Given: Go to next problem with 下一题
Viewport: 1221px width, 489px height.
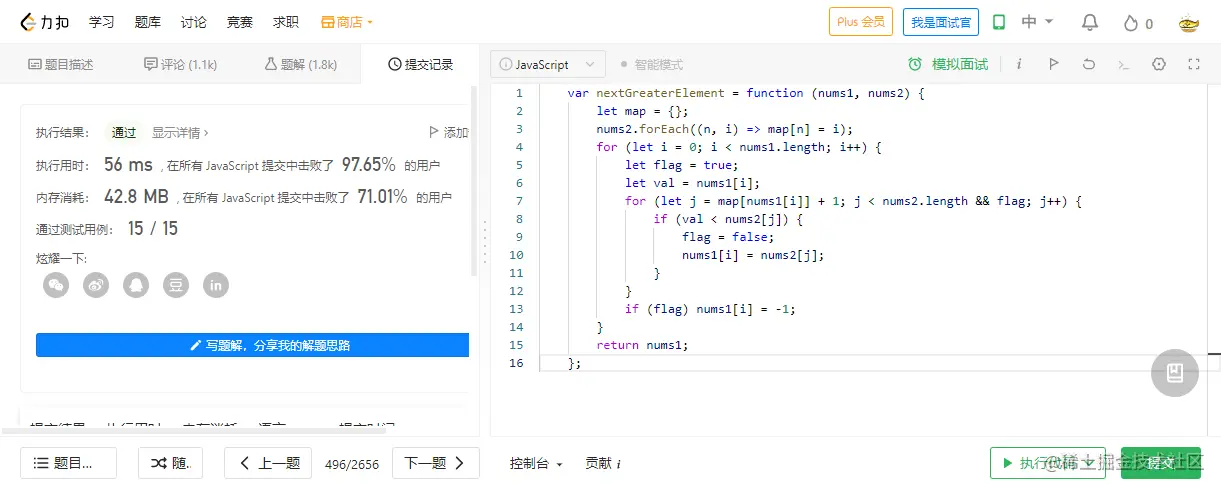Looking at the screenshot, I should click(x=434, y=463).
